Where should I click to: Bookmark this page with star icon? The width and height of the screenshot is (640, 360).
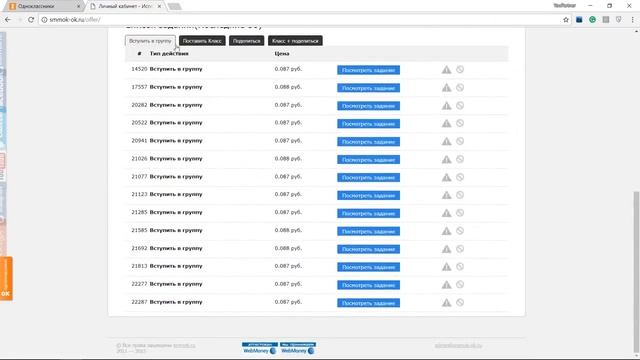(x=566, y=20)
